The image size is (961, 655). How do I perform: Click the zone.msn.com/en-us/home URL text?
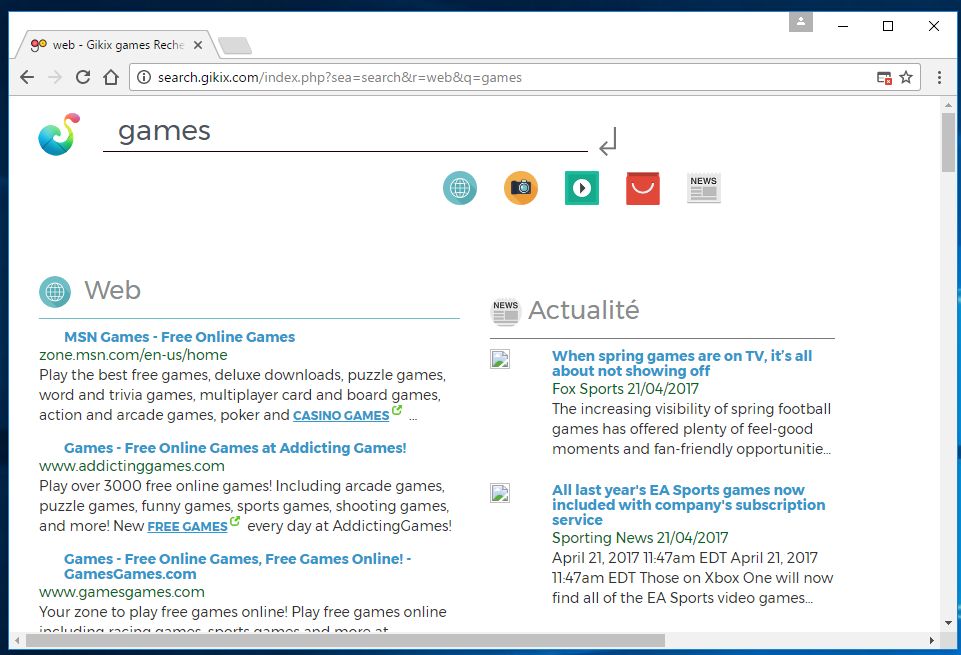click(133, 355)
